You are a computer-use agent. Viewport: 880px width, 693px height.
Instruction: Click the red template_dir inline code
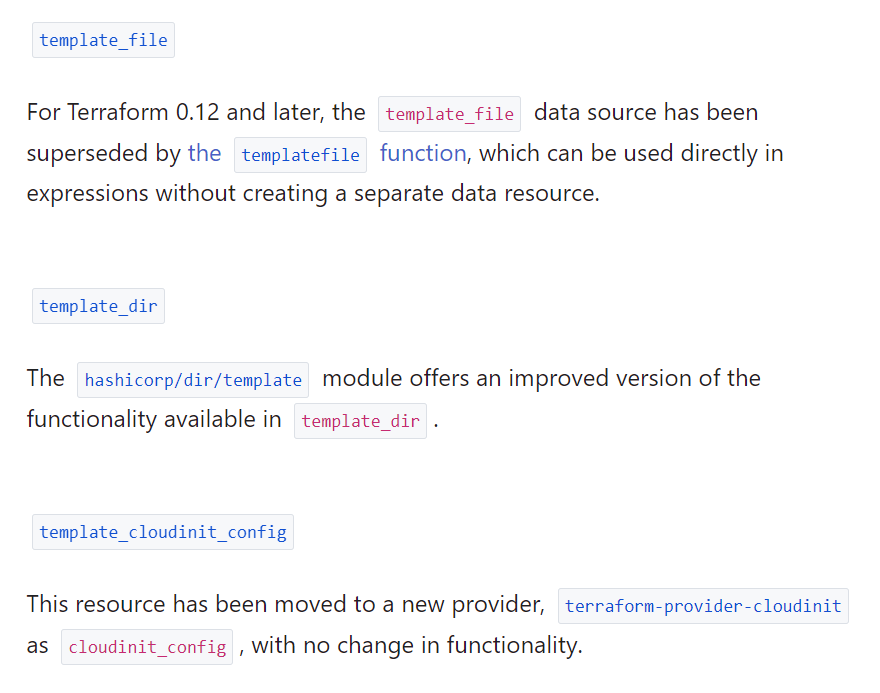(360, 421)
